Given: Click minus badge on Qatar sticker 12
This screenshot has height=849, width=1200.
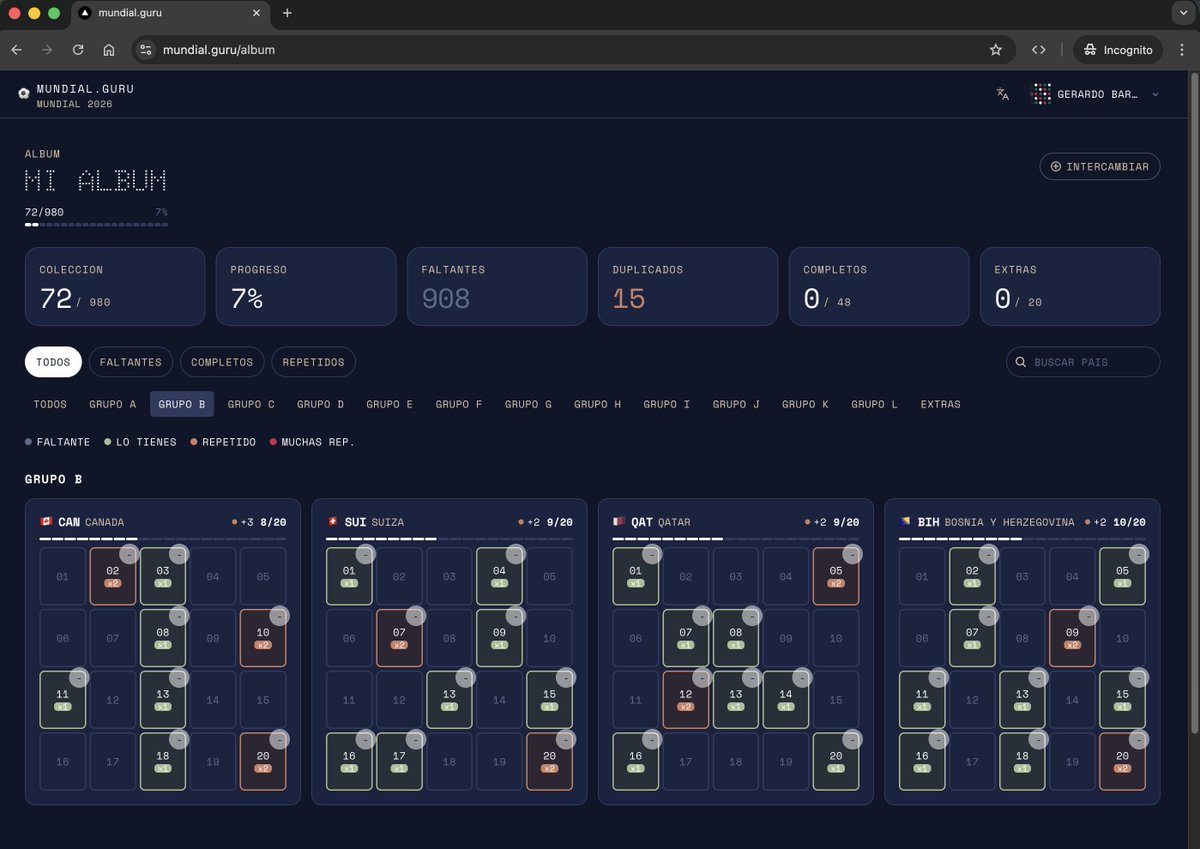Looking at the screenshot, I should pos(702,678).
